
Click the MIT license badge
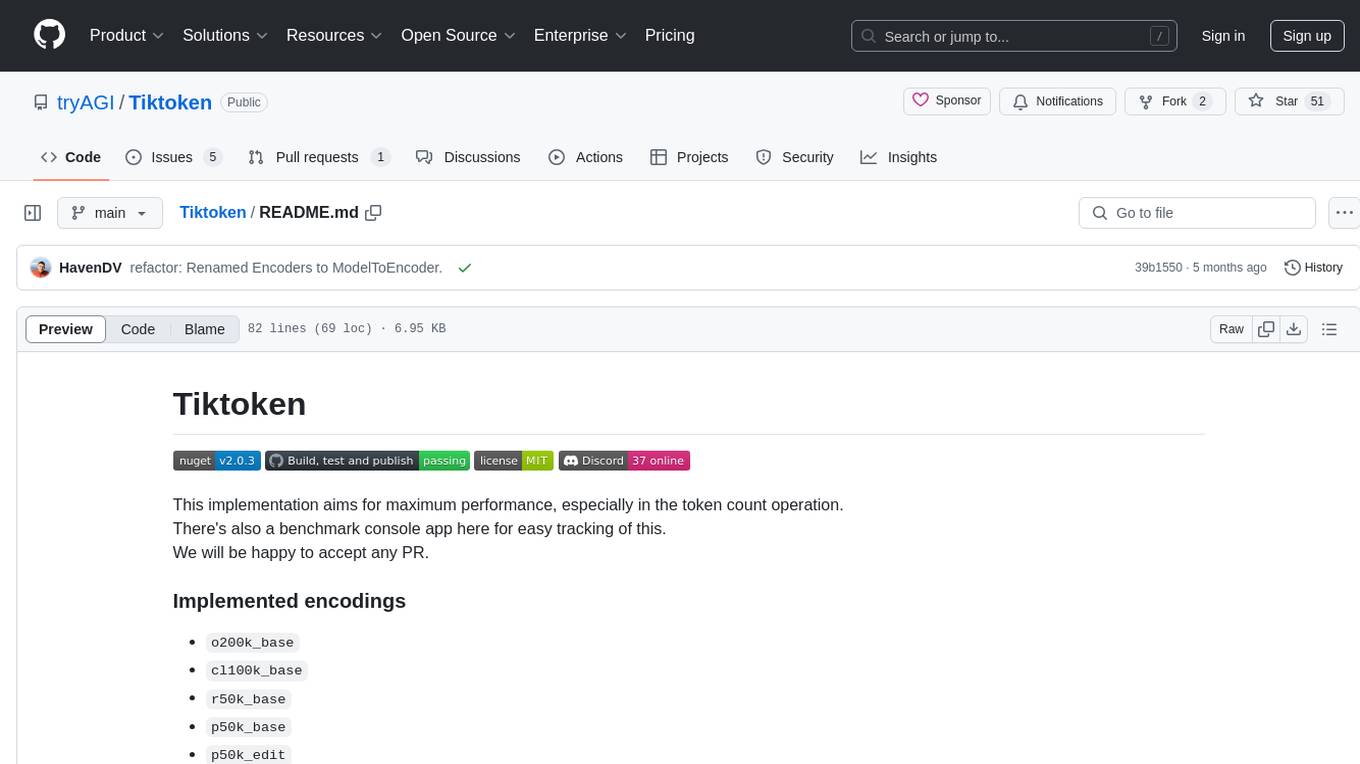513,460
